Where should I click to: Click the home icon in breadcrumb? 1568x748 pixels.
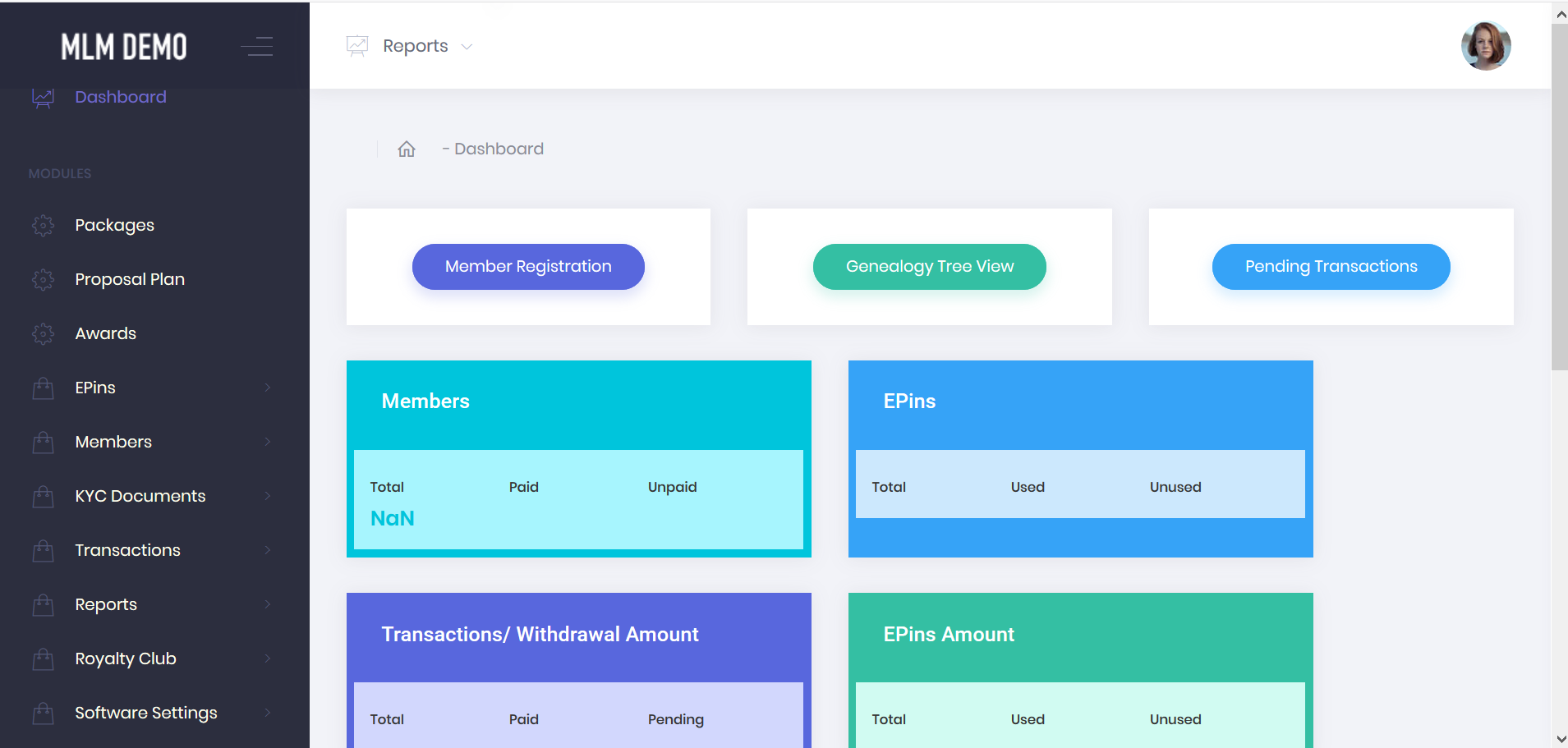click(x=407, y=149)
